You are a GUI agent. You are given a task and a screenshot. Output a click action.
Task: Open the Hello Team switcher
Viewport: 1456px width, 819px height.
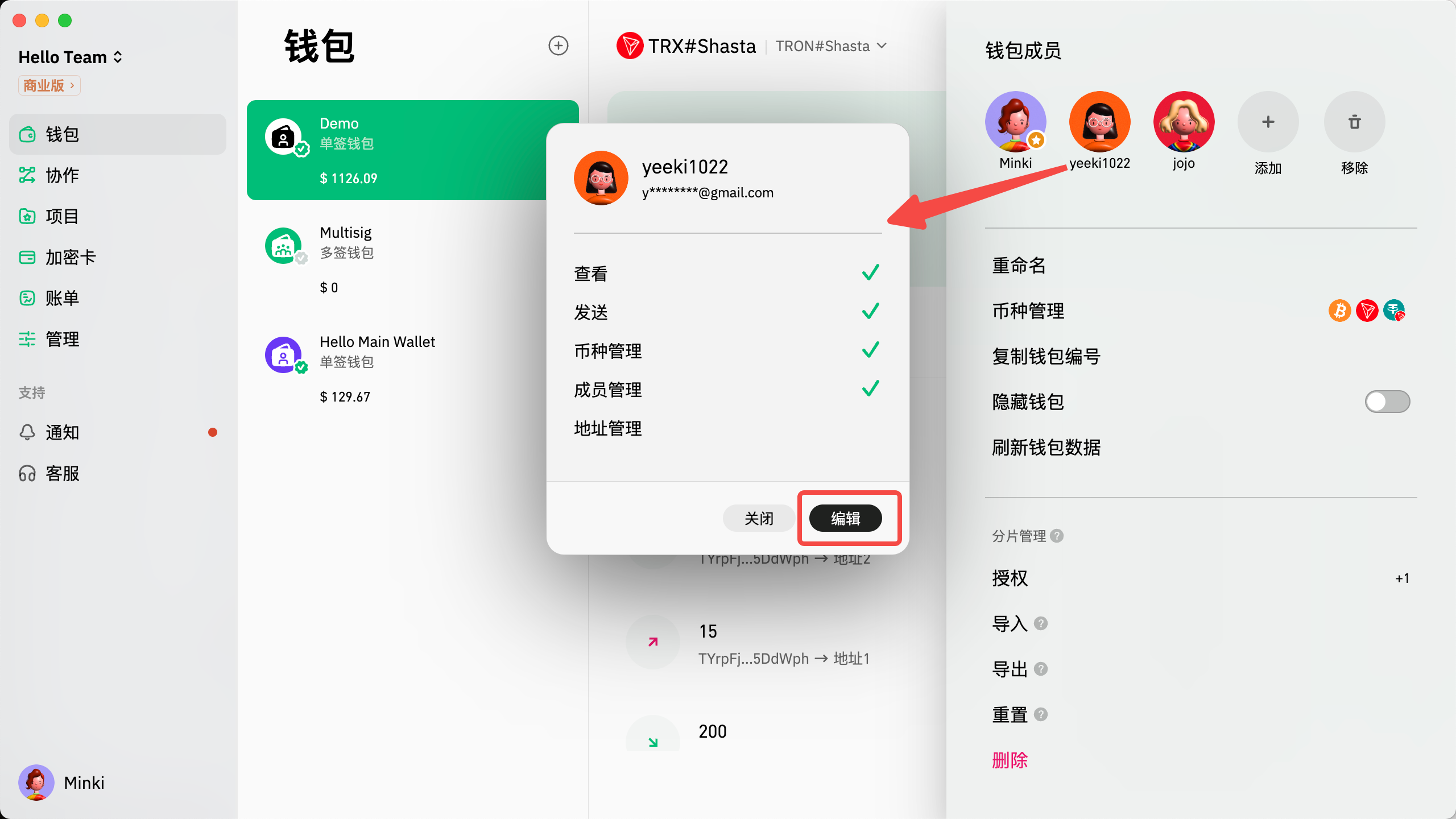pos(71,57)
